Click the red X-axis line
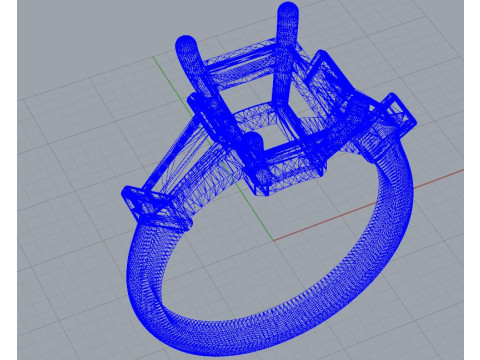This screenshot has height=360, width=480. 368,205
